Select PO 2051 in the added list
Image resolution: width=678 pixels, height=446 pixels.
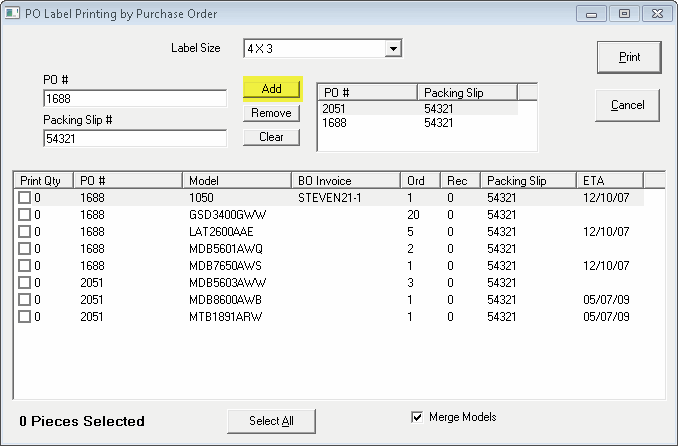[x=418, y=109]
